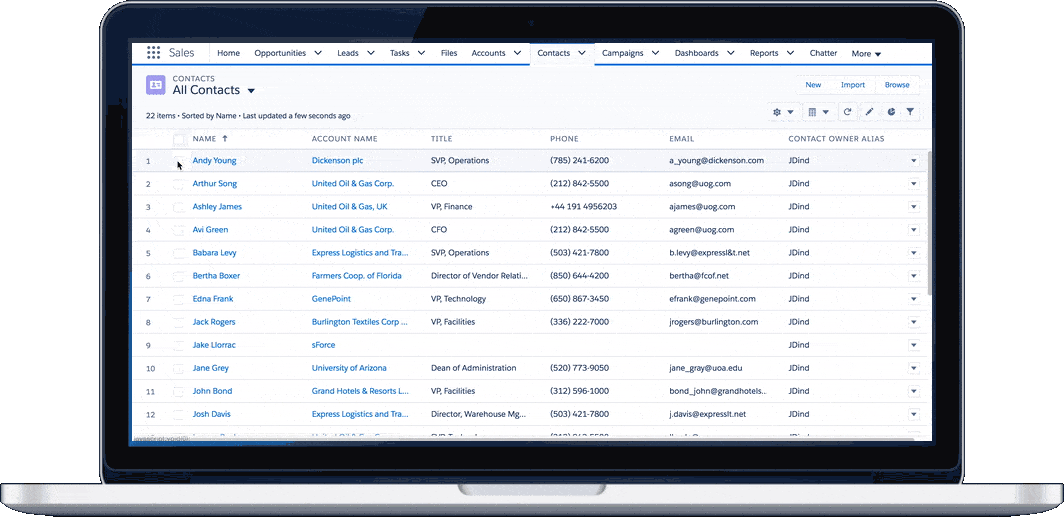Open the All Contacts list view picker
This screenshot has width=1064, height=517.
251,91
